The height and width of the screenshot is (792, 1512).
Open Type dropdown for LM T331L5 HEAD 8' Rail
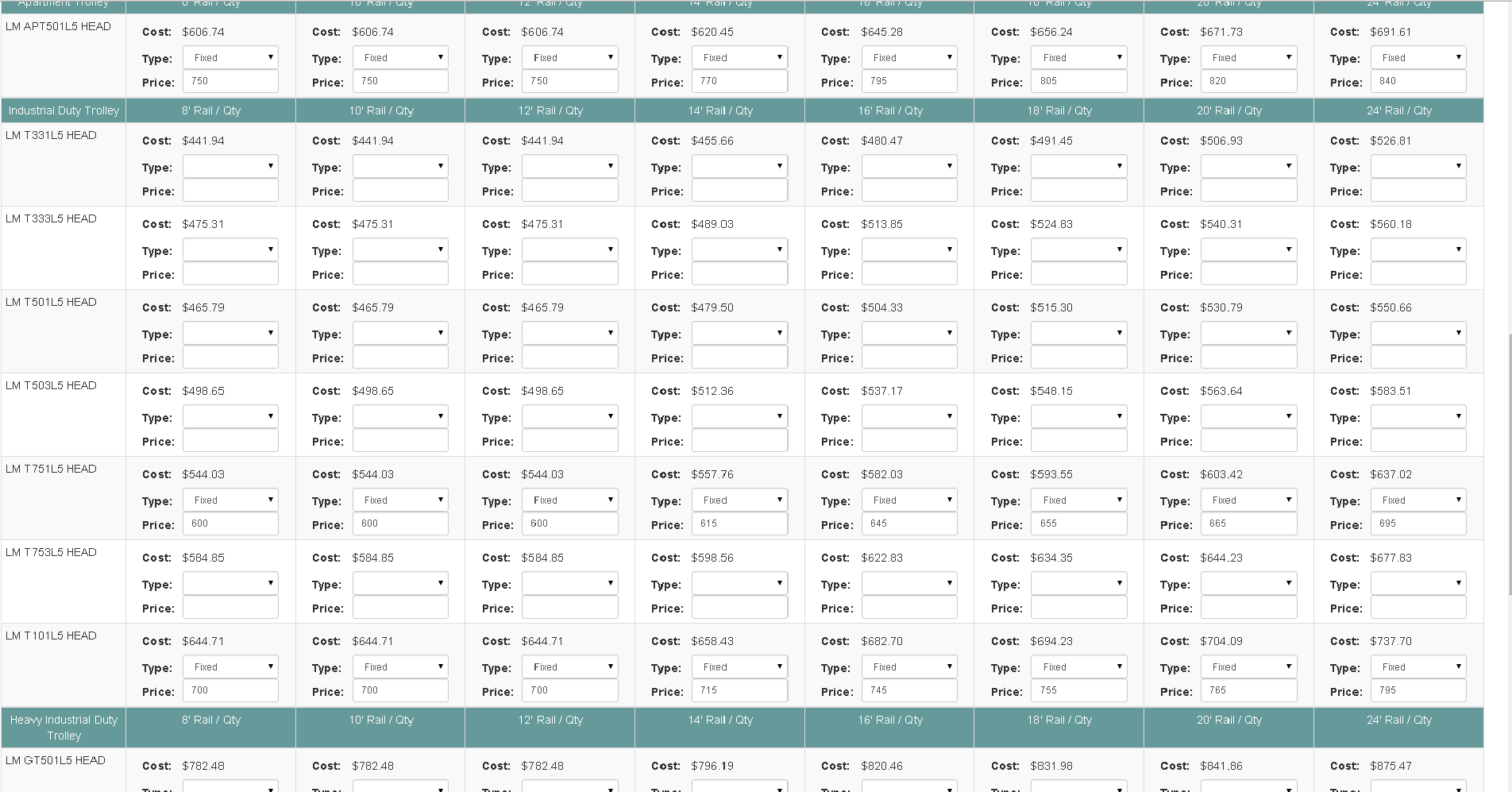point(230,166)
